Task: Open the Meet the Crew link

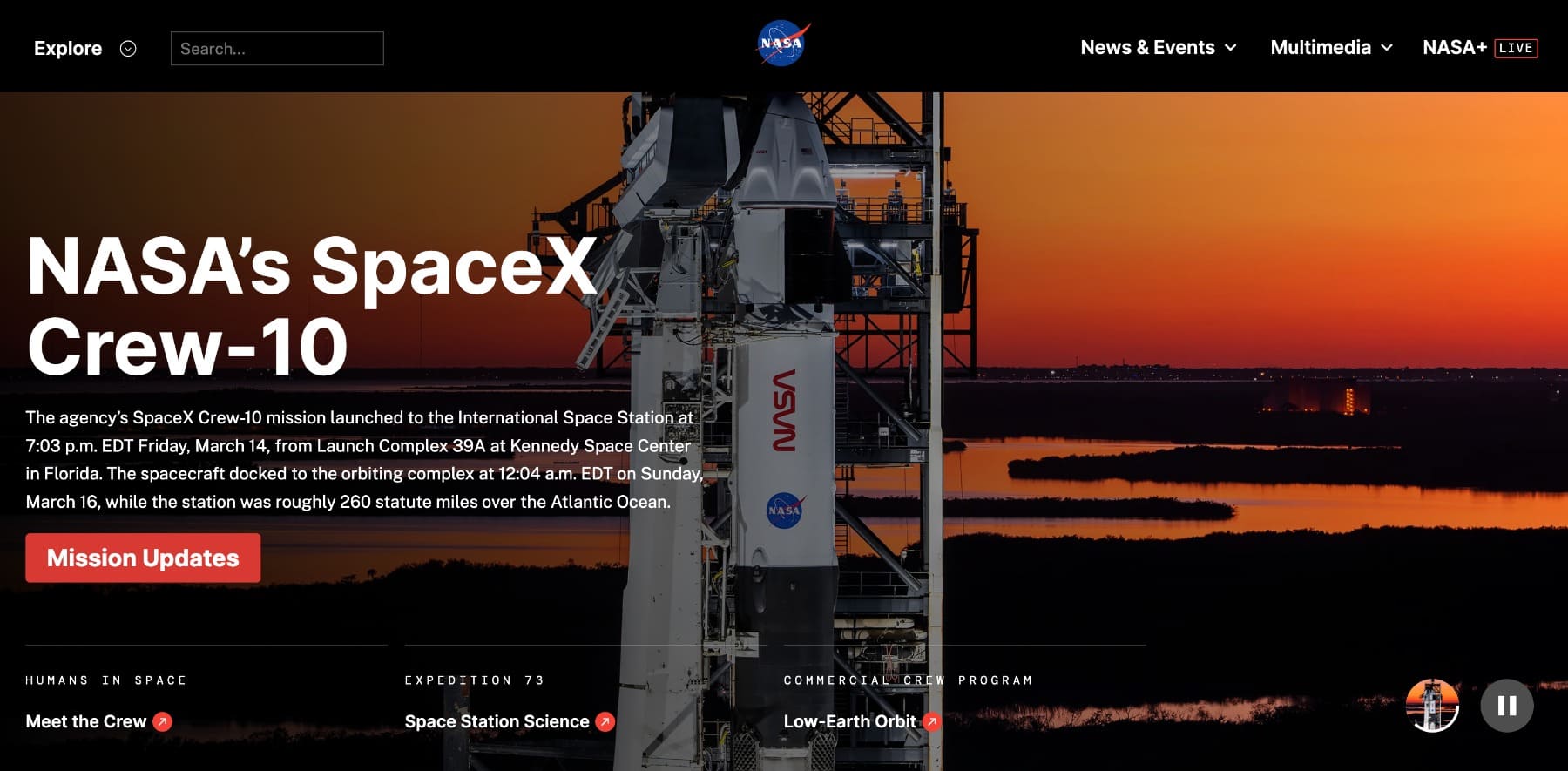Action: tap(86, 721)
